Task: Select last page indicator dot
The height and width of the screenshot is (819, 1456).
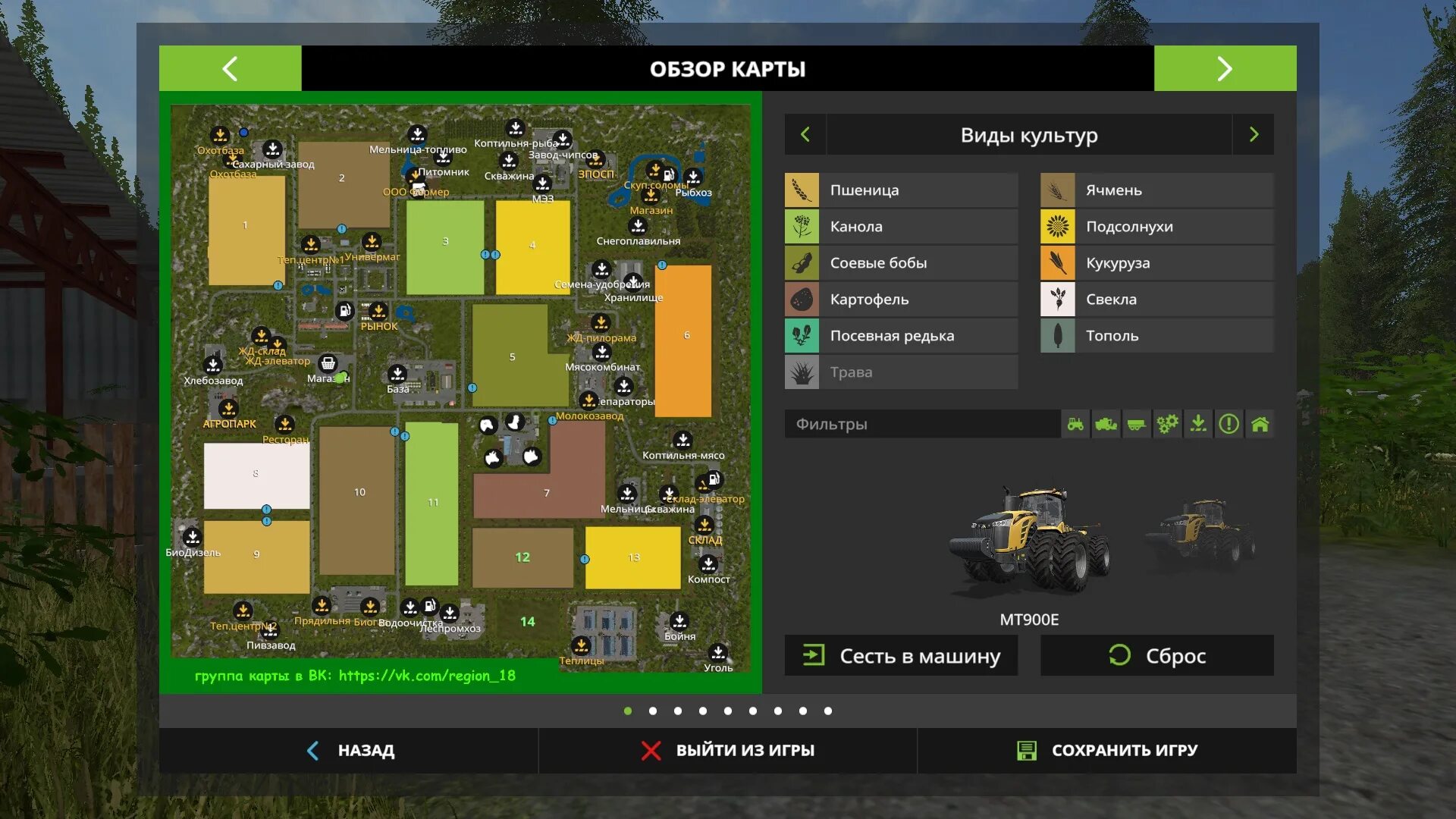Action: tap(828, 711)
